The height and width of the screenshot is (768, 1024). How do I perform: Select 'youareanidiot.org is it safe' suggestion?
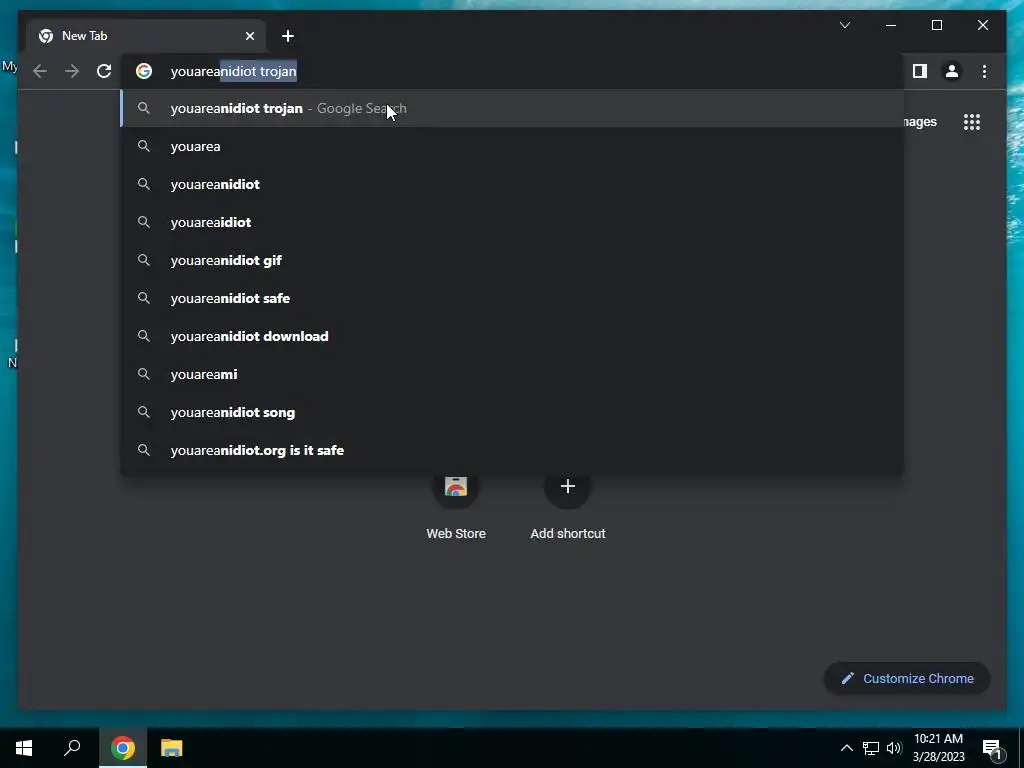(512, 450)
